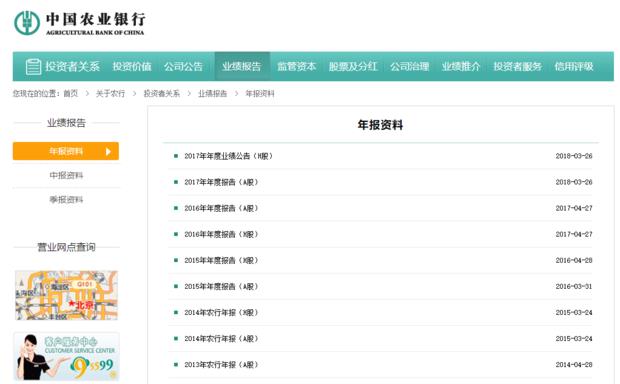Click the bullet square before 2017年年度业绩公告（H股）

pos(176,156)
